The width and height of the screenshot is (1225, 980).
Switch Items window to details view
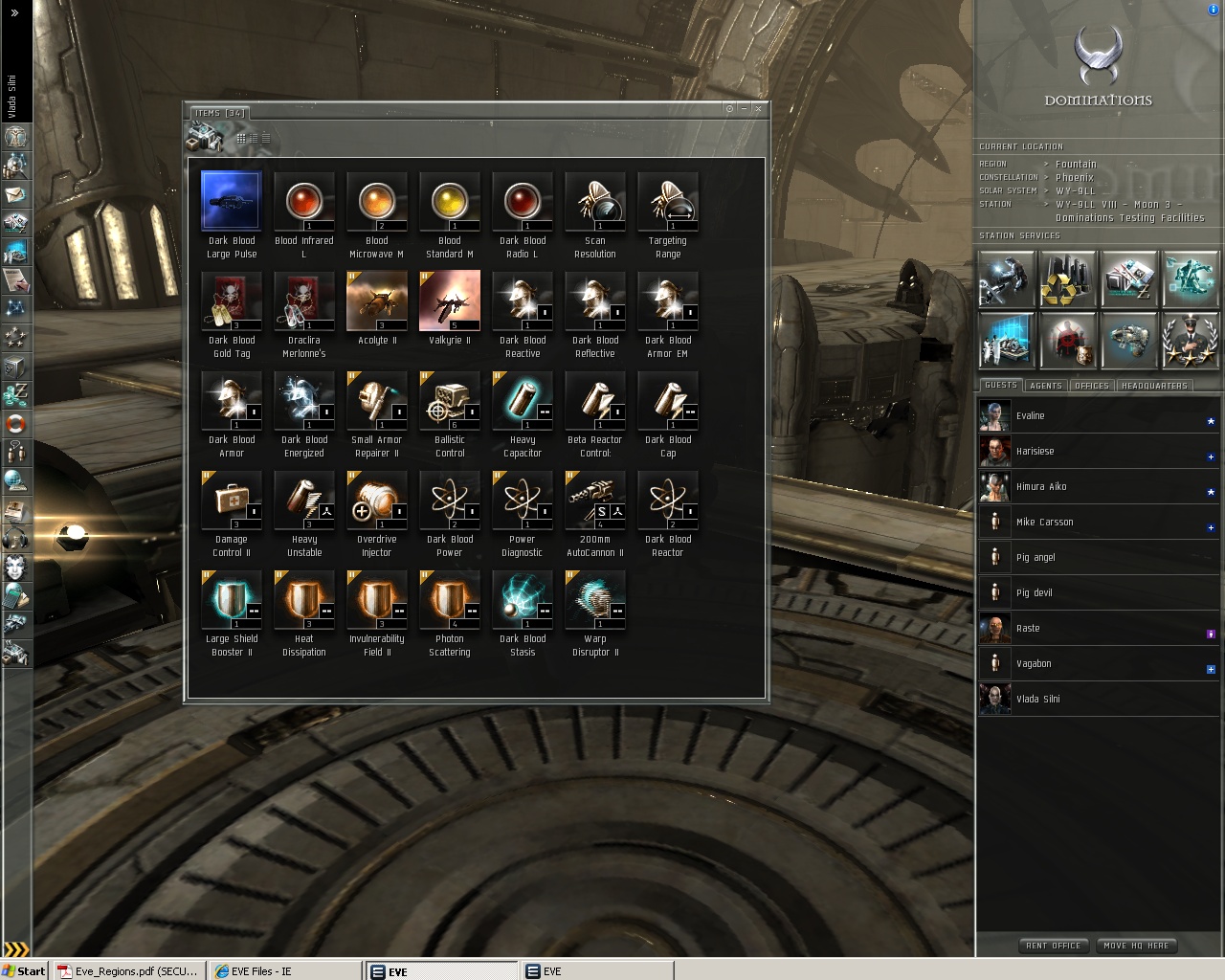[x=254, y=139]
